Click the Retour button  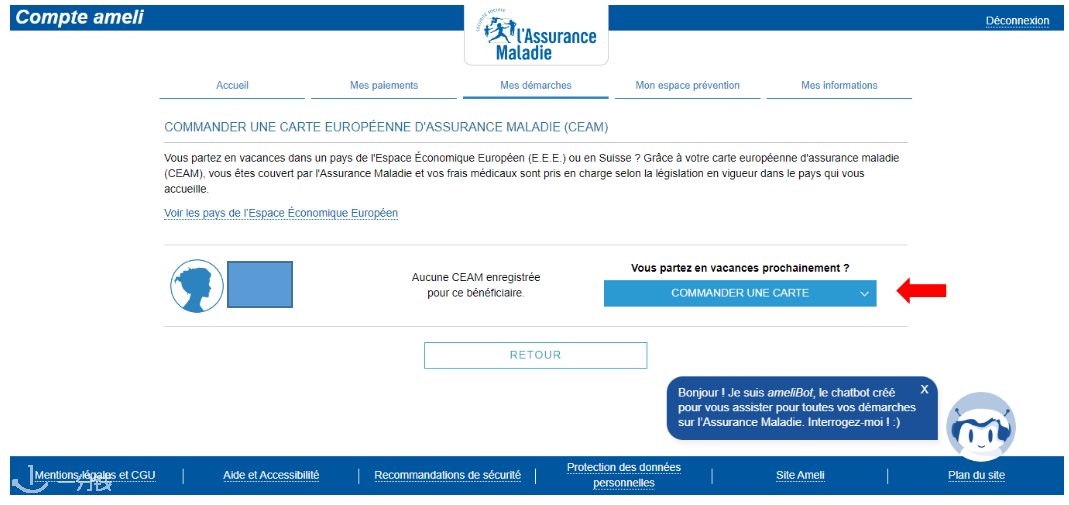535,355
